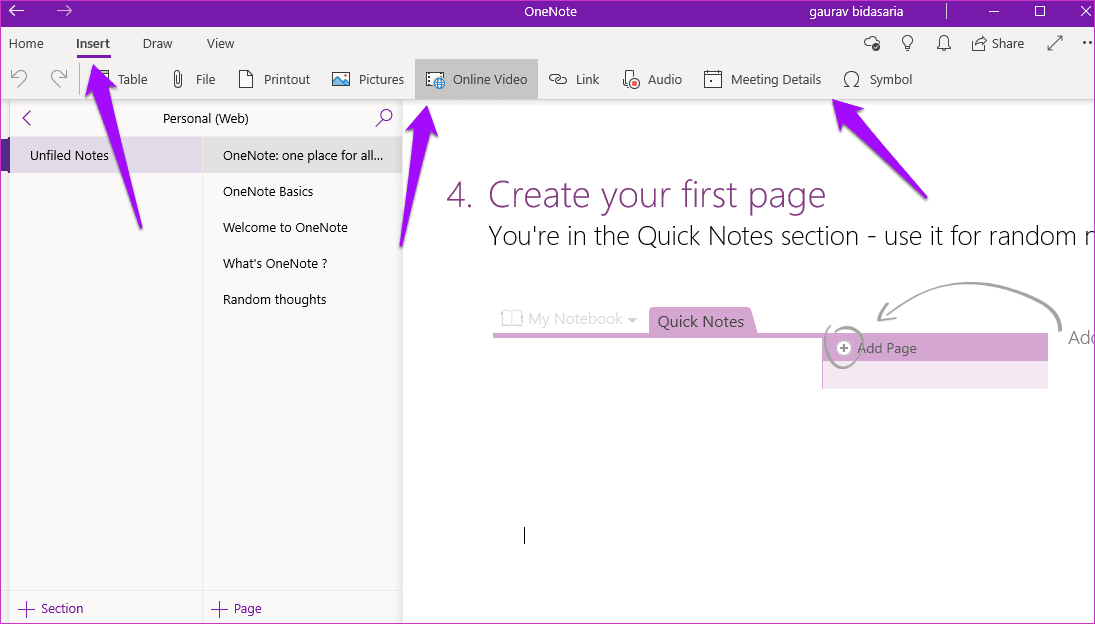Click the lightbulb Tell Me icon
The width and height of the screenshot is (1095, 624).
tap(907, 43)
